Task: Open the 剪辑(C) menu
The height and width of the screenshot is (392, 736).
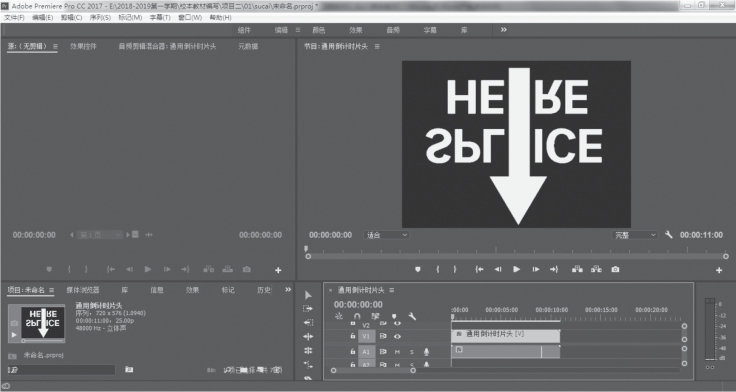Action: pyautogui.click(x=71, y=17)
